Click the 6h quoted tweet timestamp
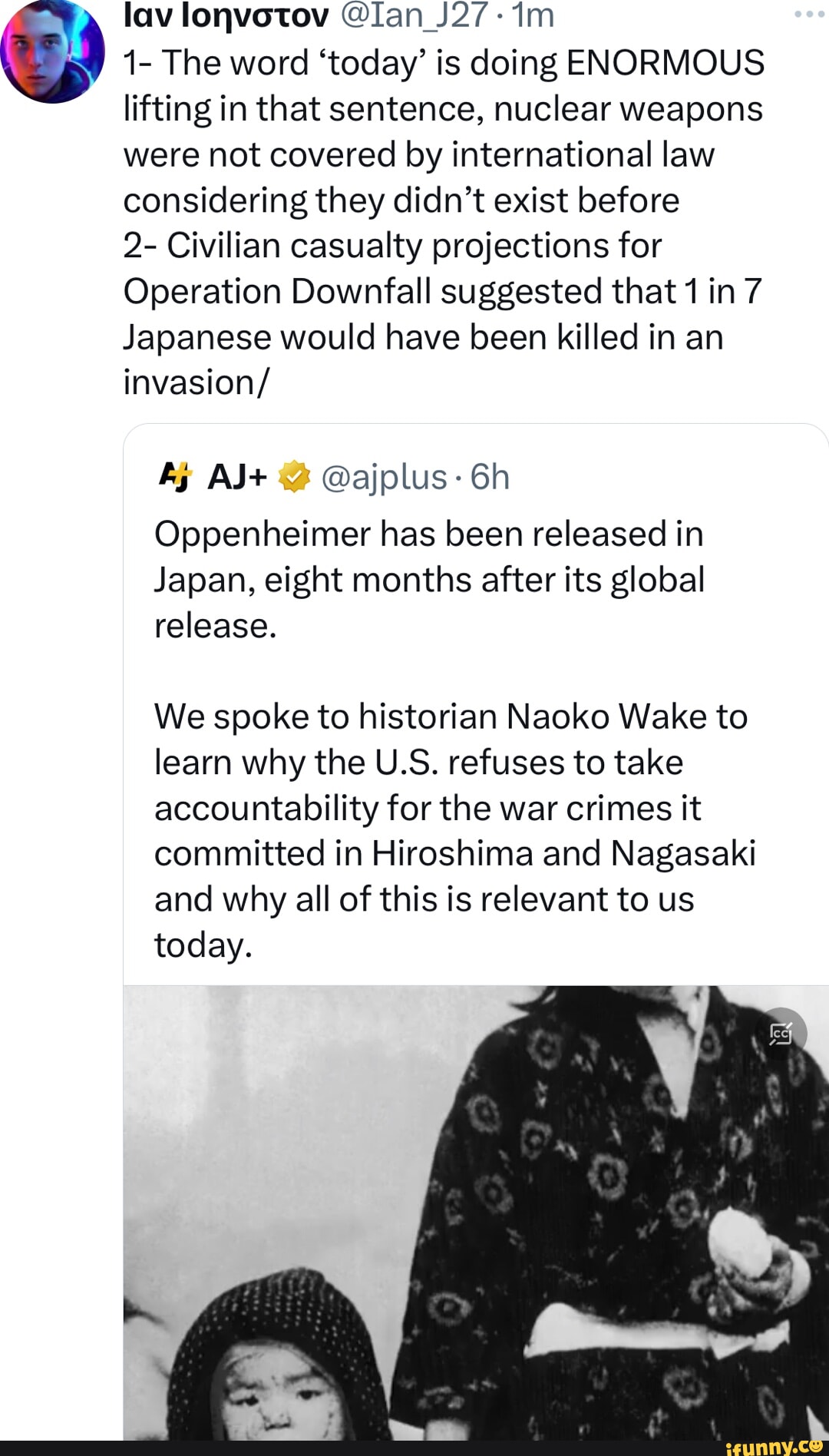829x1456 pixels. 490,477
